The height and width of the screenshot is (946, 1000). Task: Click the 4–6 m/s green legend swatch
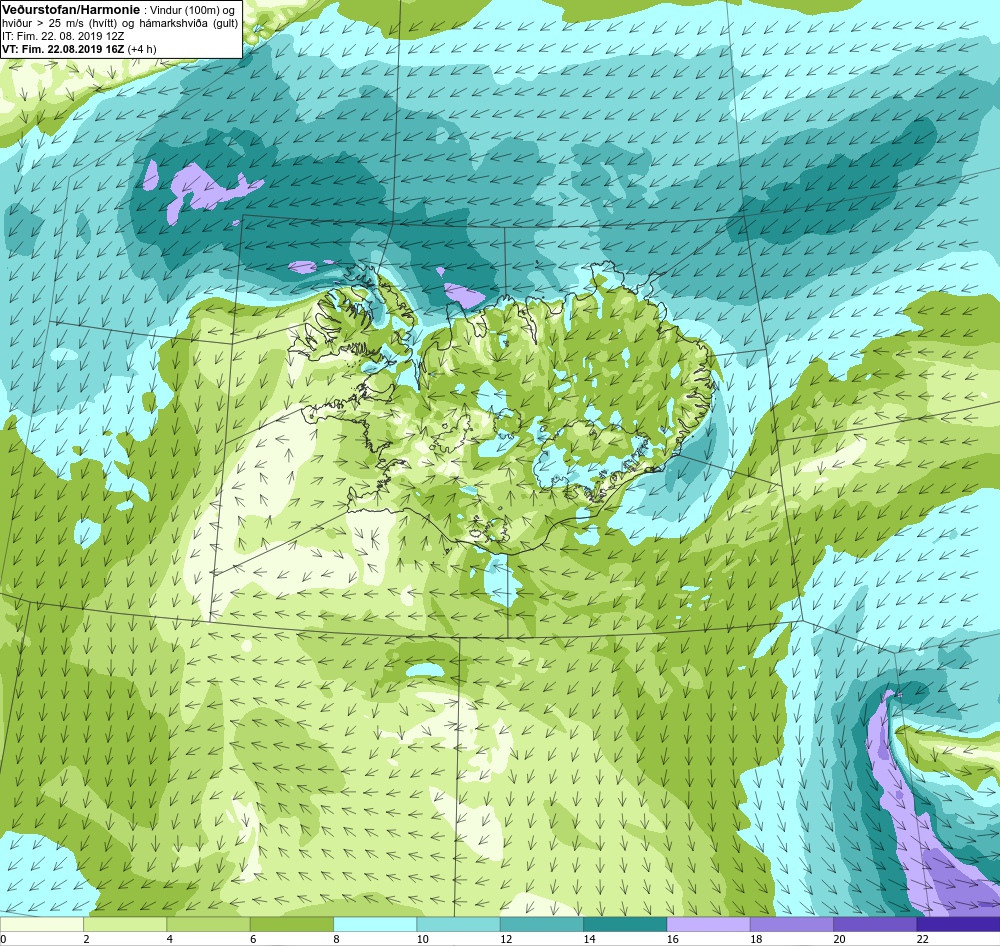point(209,925)
